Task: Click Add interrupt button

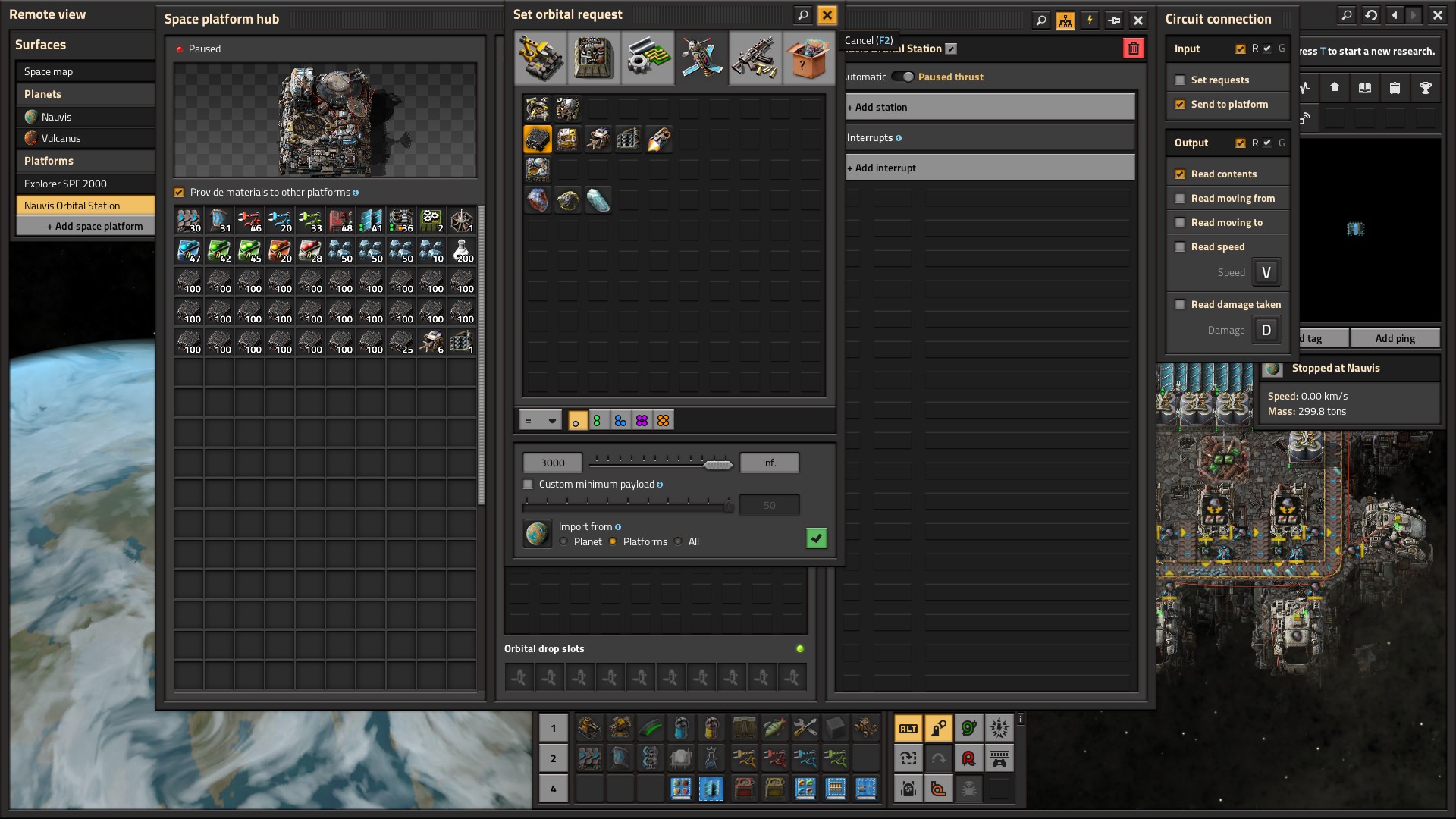Action: (990, 168)
